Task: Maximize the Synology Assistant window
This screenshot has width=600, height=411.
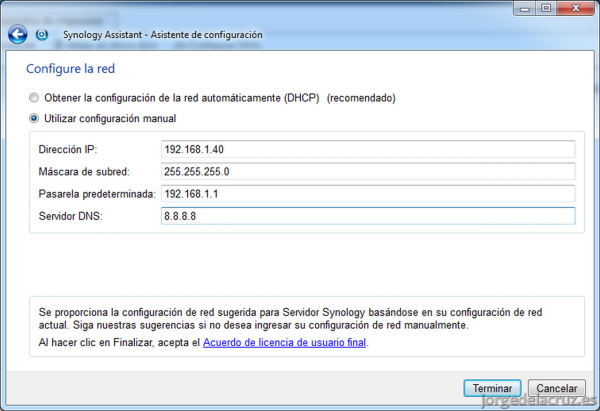Action: point(546,8)
